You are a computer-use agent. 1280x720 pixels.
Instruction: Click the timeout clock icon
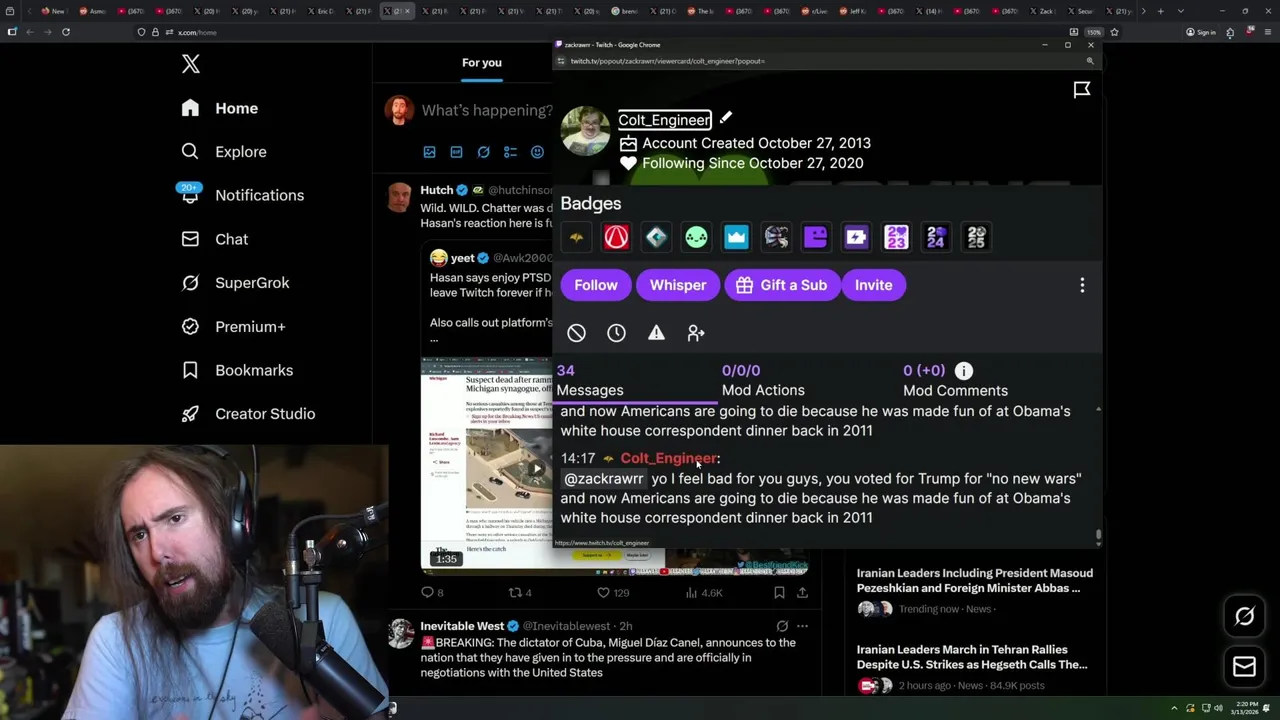point(616,333)
